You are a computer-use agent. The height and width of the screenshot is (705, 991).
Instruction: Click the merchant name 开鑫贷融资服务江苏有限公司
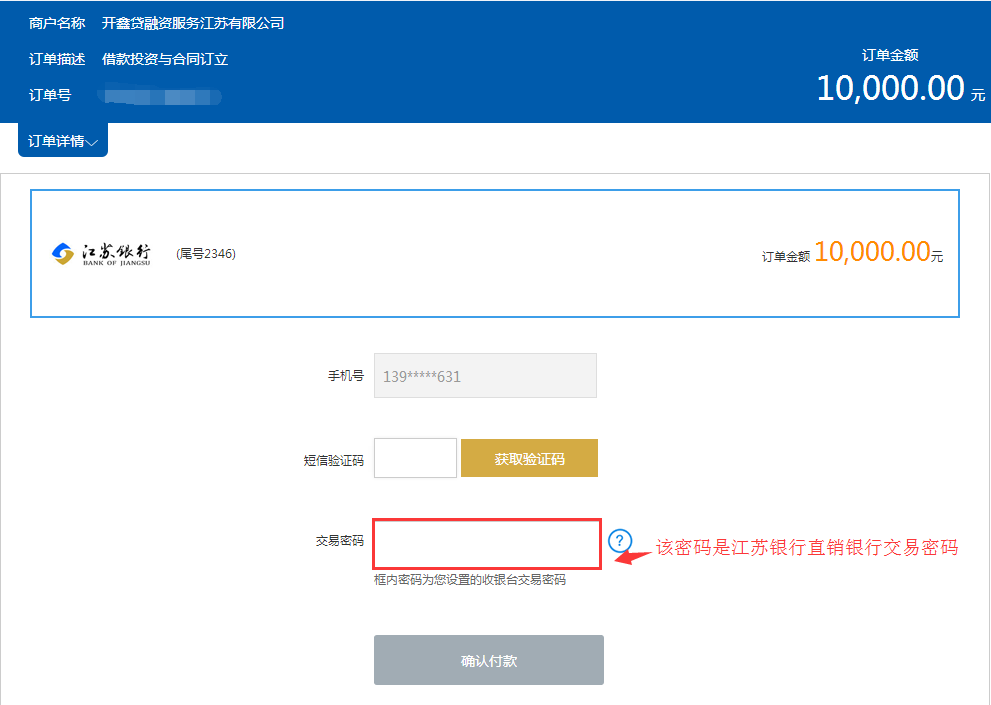[193, 23]
